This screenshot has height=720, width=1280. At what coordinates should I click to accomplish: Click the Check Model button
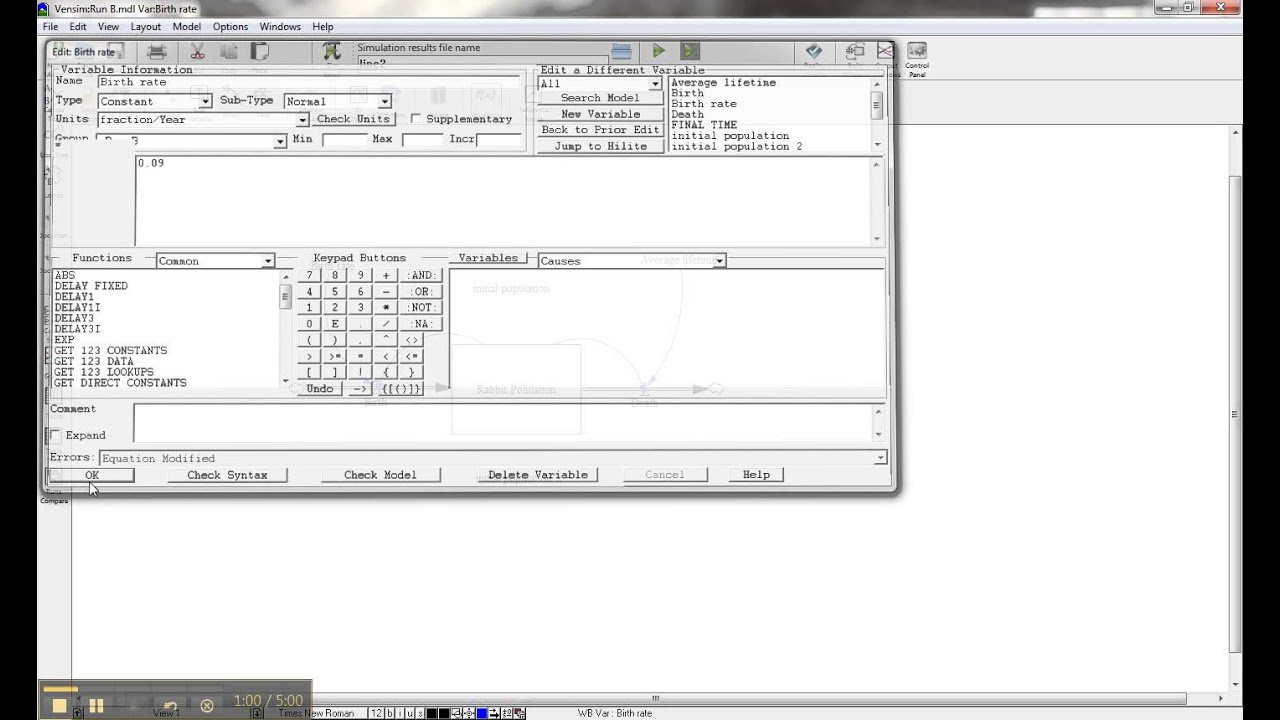click(x=380, y=475)
